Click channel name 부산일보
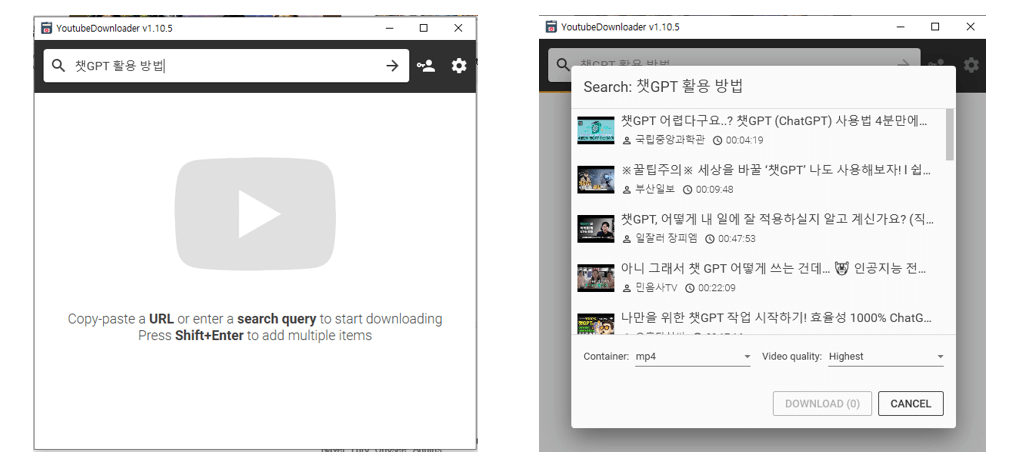Screen dimensions: 1010x470 tap(654, 189)
